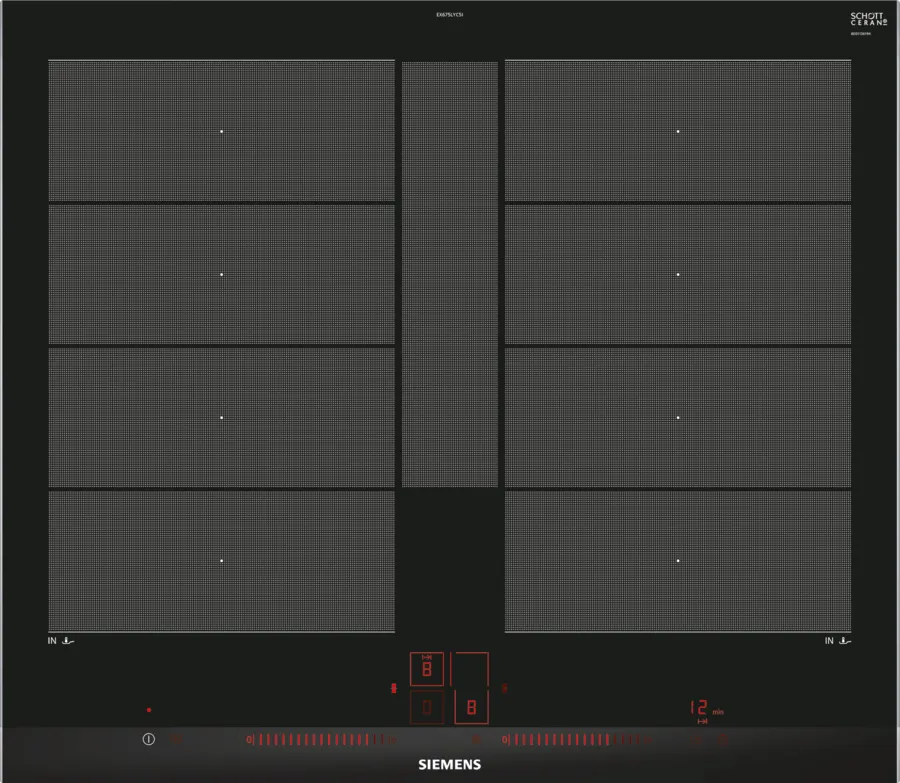
Task: Toggle the left flex zone link symbol
Action: tap(394, 688)
